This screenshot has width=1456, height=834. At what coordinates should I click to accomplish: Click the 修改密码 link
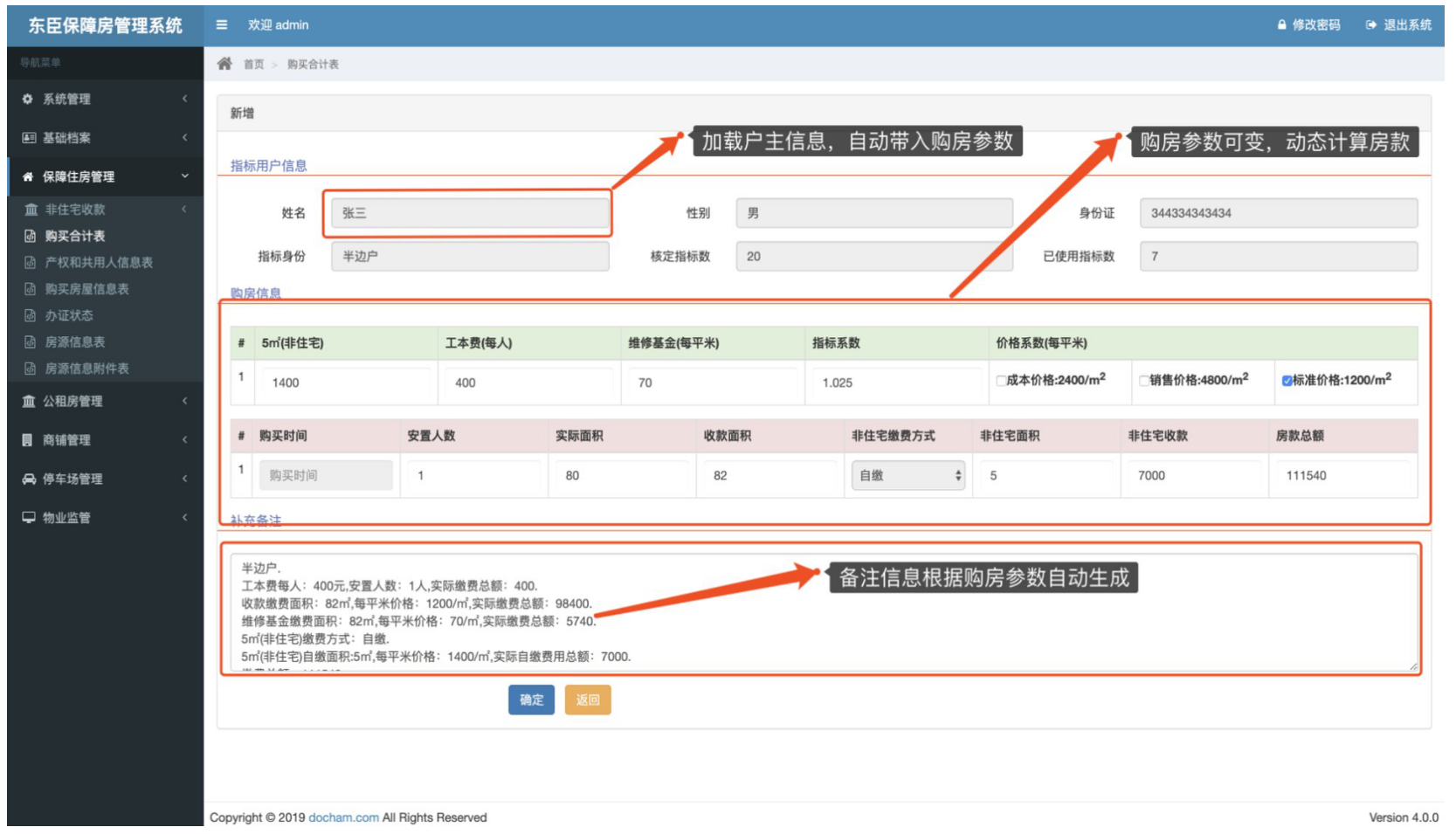[1316, 25]
